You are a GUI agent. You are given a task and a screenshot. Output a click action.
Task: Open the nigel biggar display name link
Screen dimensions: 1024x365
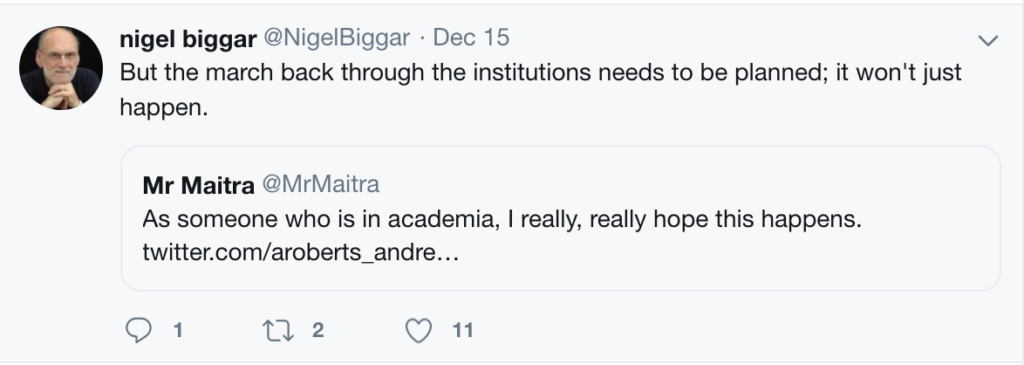(188, 39)
